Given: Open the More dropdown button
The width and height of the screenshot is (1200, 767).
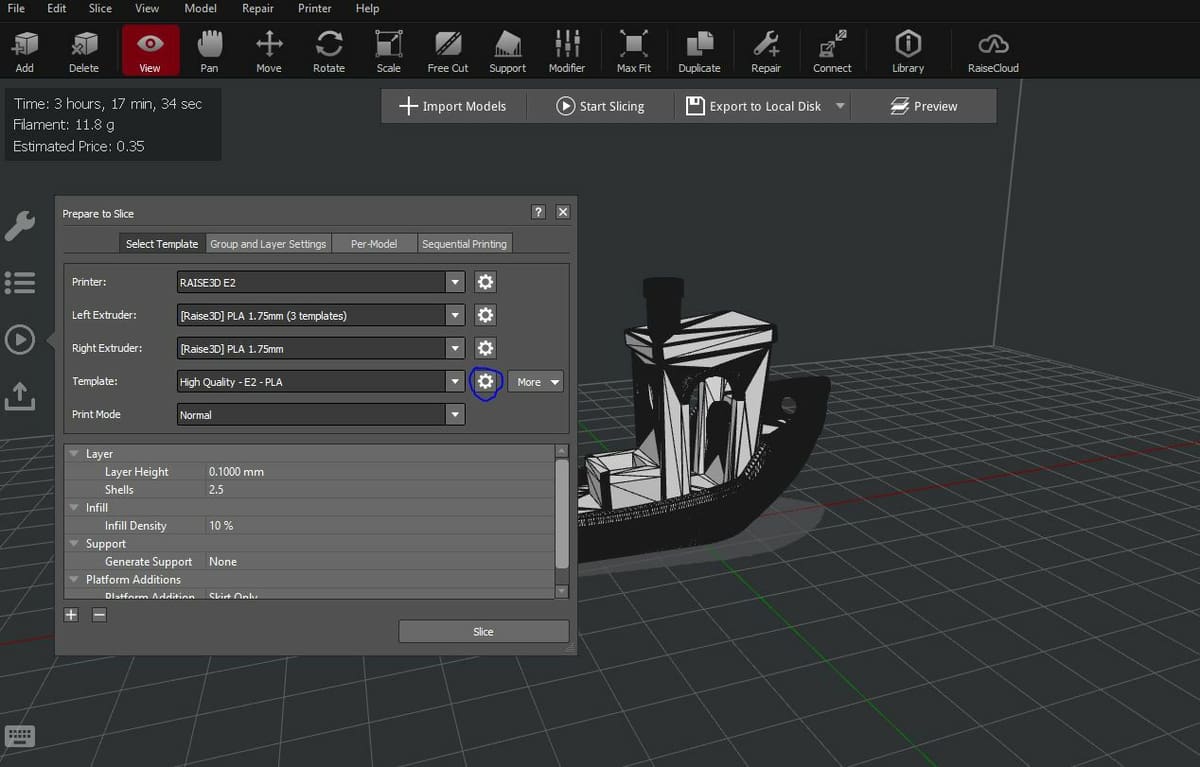Looking at the screenshot, I should pyautogui.click(x=536, y=381).
